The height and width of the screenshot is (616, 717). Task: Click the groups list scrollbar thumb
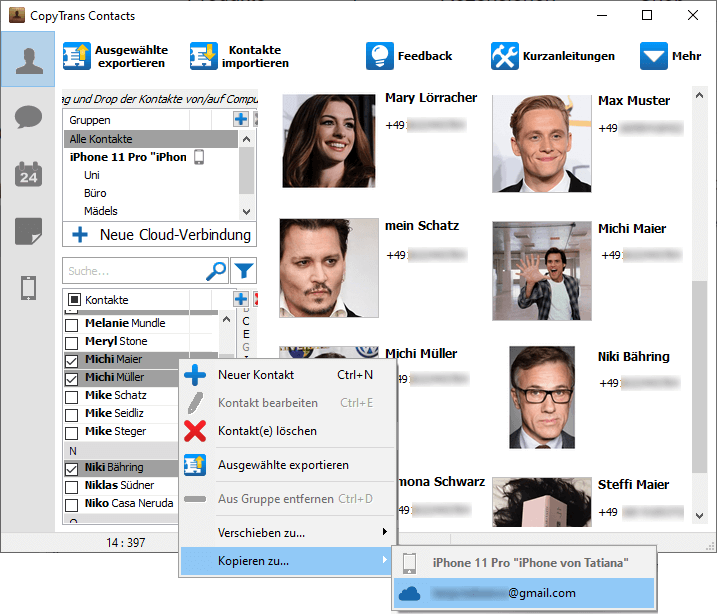tap(246, 171)
